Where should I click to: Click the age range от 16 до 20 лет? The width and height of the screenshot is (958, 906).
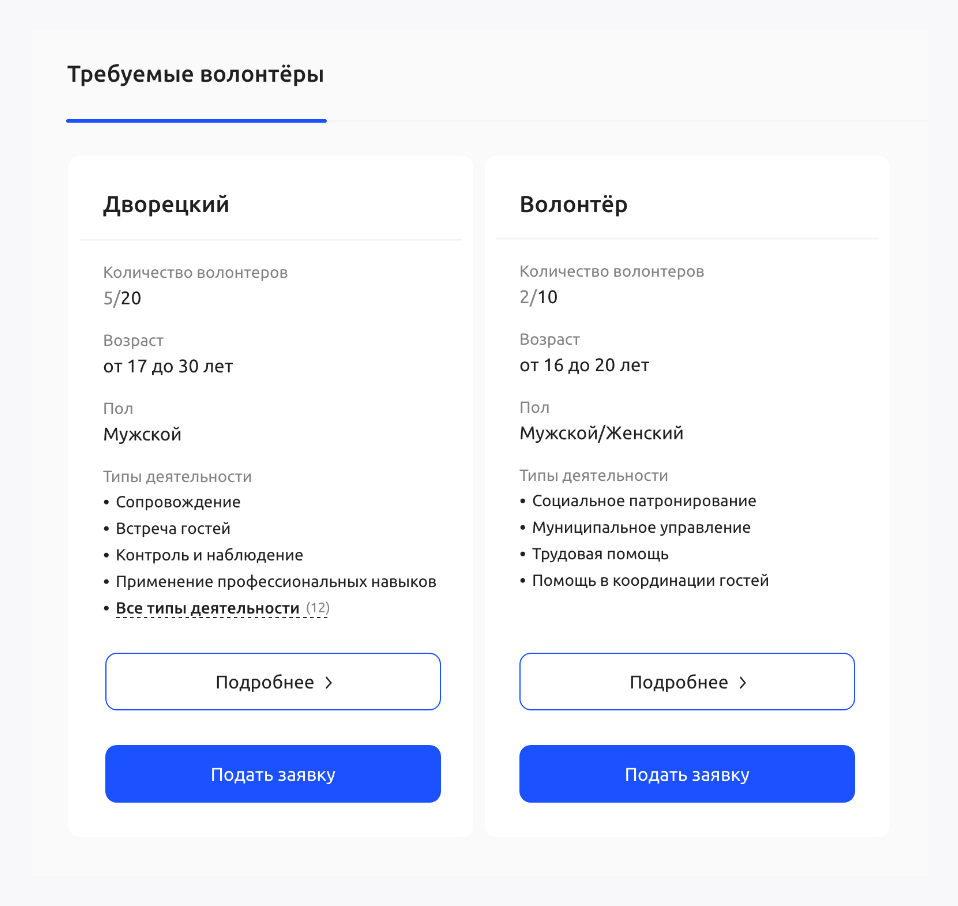pos(584,365)
